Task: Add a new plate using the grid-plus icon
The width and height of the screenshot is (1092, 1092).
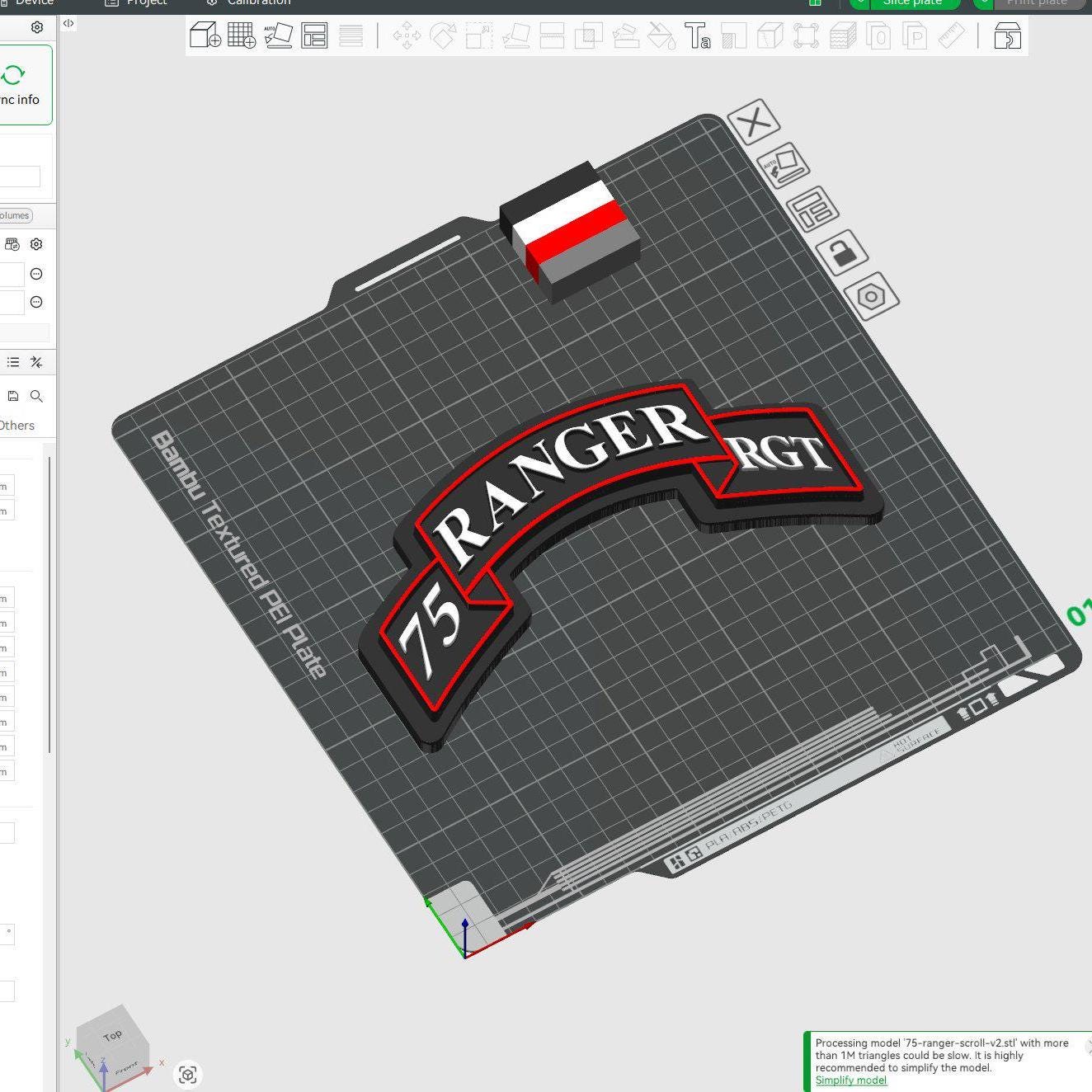Action: 242,35
